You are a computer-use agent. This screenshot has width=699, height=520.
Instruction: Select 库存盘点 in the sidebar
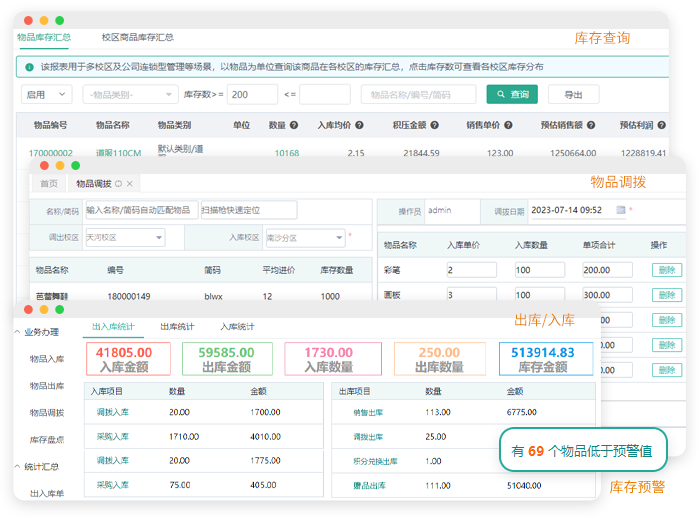pyautogui.click(x=47, y=440)
